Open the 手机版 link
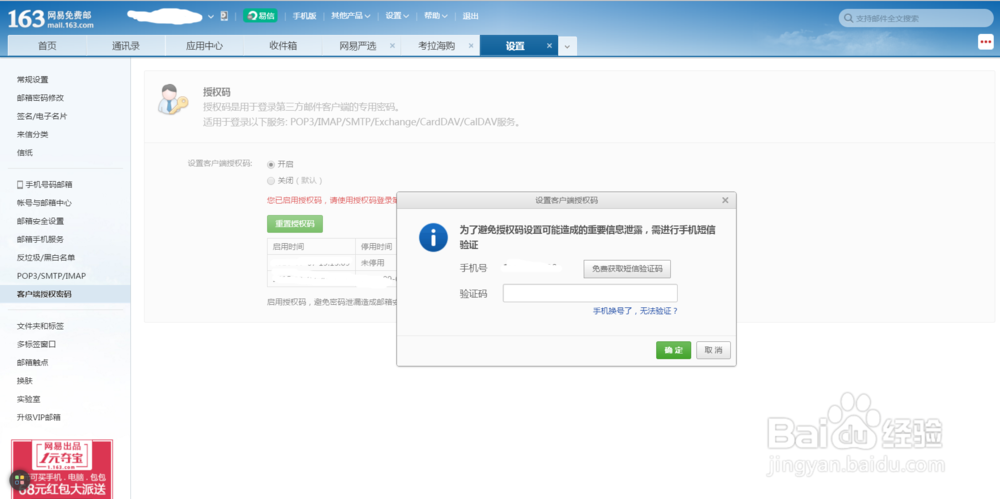Screen dimensions: 1000x499 coord(304,17)
